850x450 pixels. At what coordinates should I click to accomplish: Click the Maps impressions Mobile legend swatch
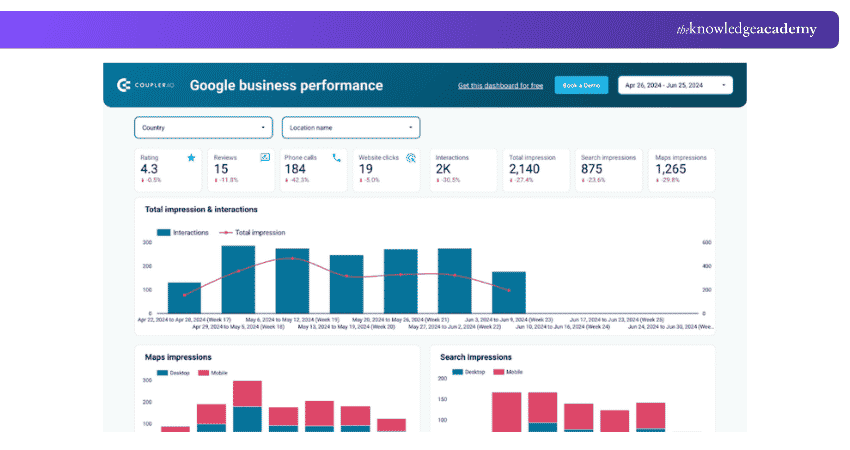[x=203, y=373]
